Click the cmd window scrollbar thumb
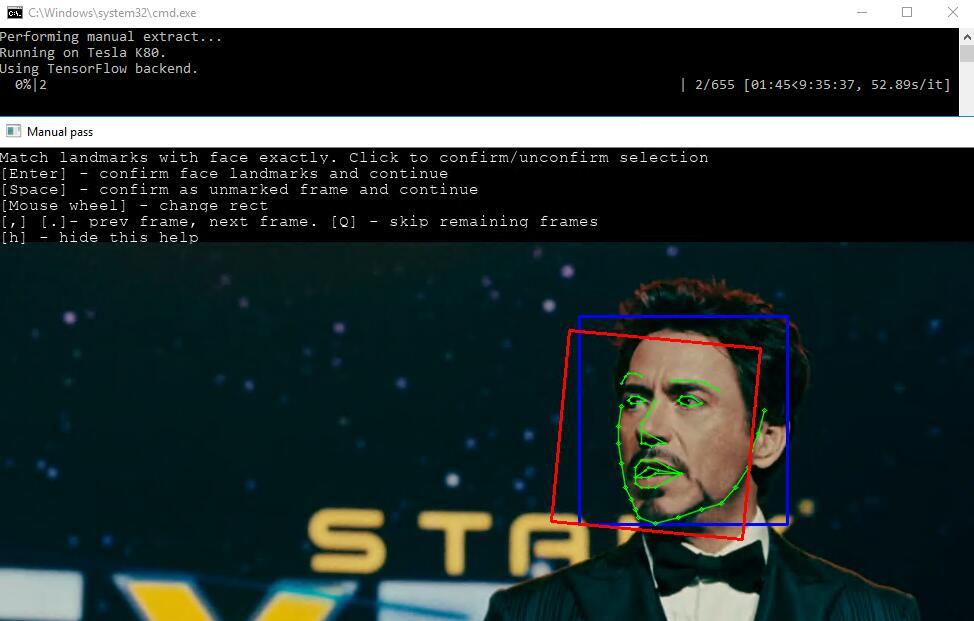The image size is (974, 621). [967, 53]
